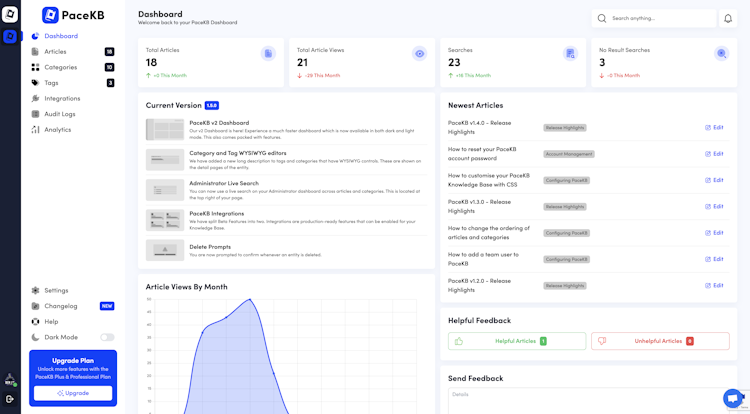Viewport: 750px width, 414px height.
Task: Click the thumbs up icon in Helpful Feedback
Action: (x=459, y=341)
